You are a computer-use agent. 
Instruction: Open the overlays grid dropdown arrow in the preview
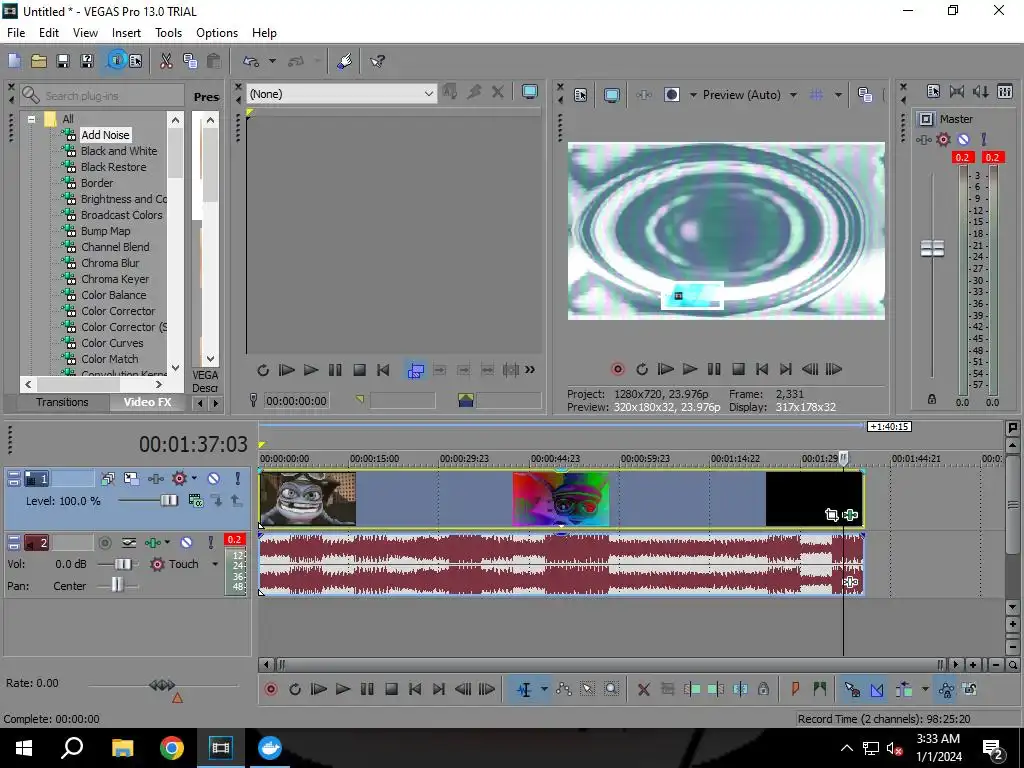pos(839,95)
